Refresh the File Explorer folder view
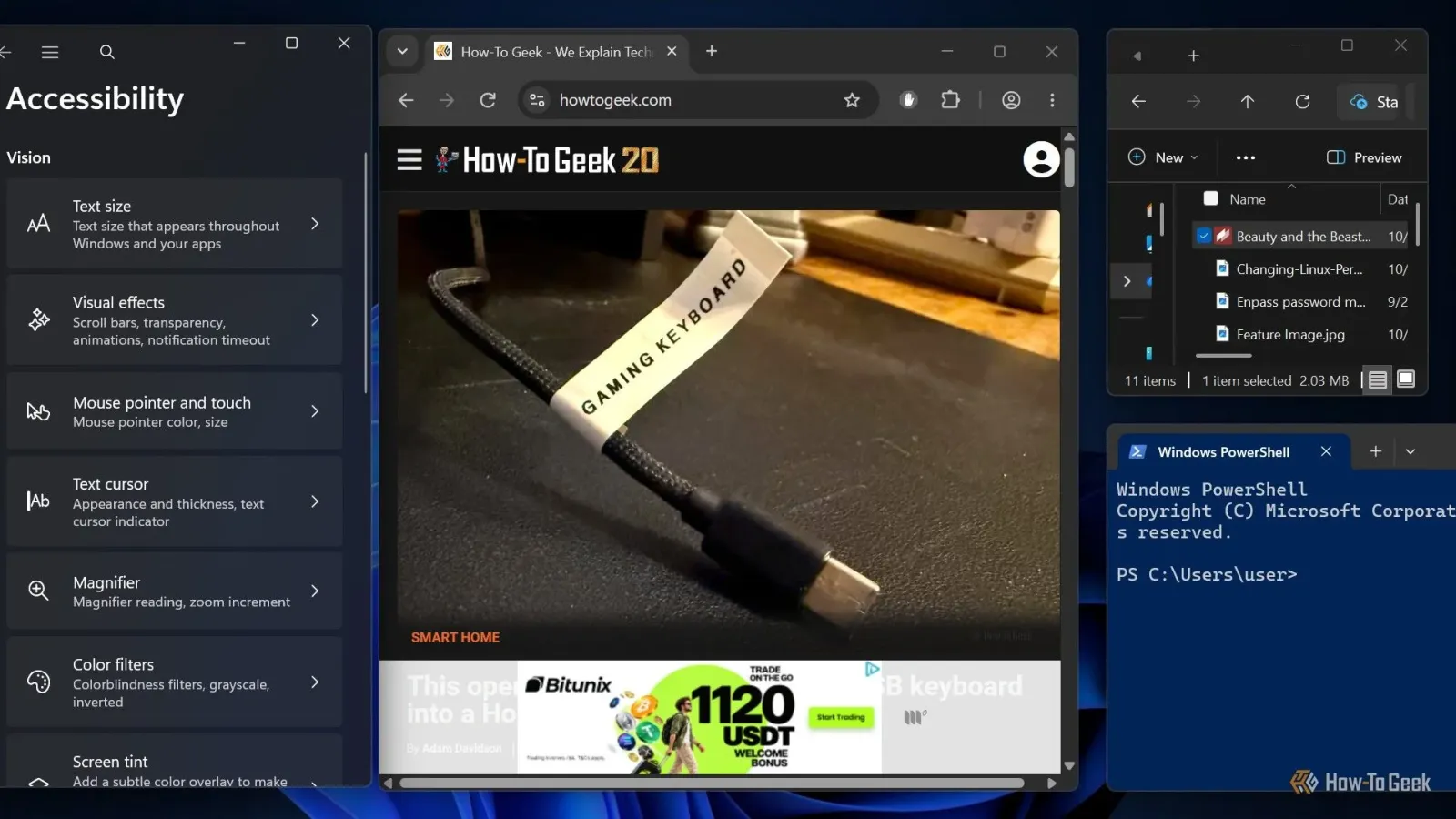 [x=1302, y=102]
